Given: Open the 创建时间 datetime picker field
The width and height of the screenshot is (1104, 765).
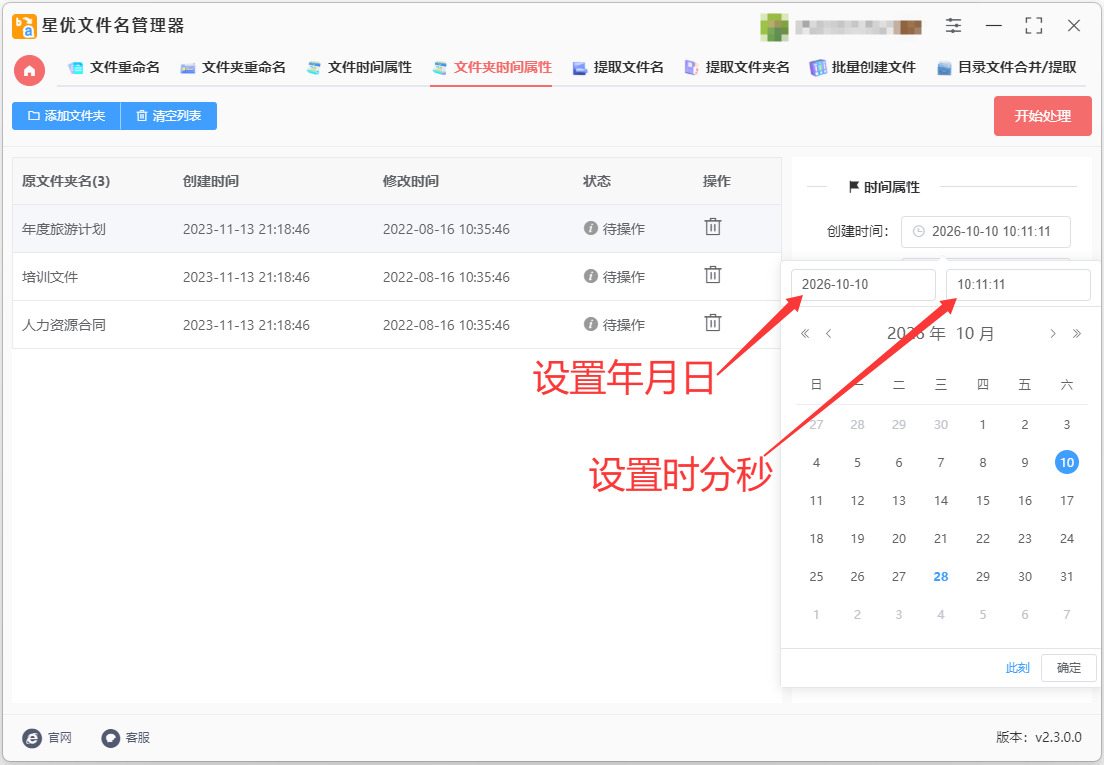Looking at the screenshot, I should [x=986, y=232].
